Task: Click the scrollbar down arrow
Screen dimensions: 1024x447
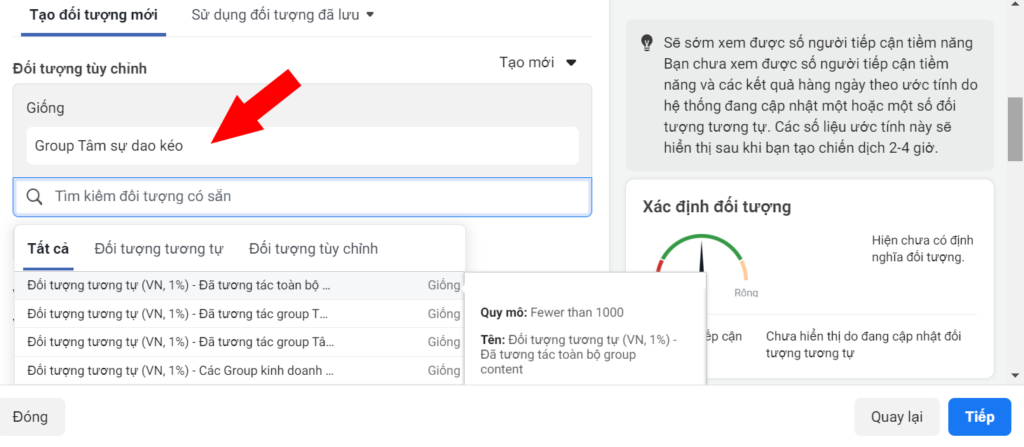Action: coord(1015,375)
